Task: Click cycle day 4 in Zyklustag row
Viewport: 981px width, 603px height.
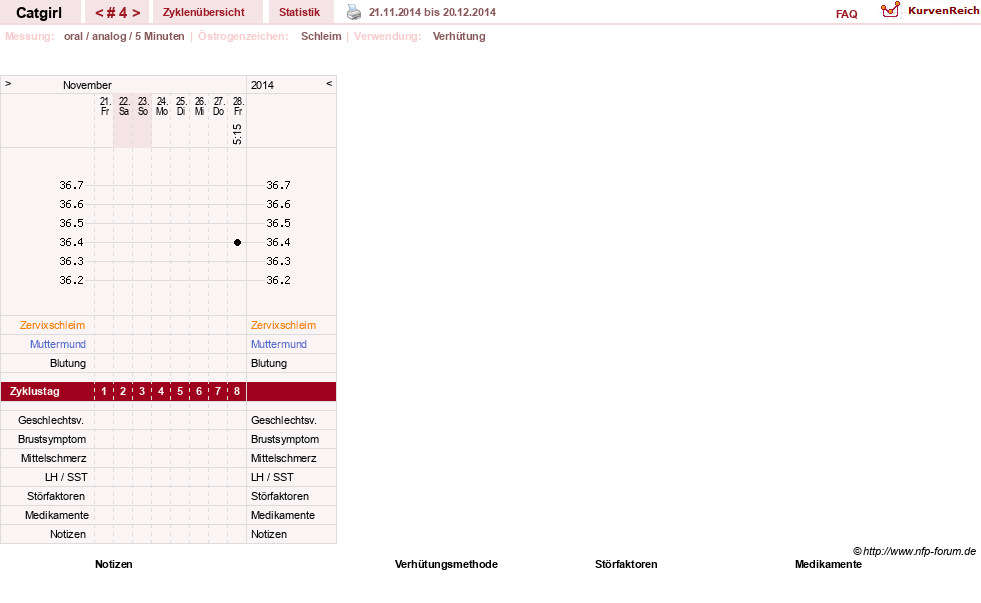Action: coord(161,391)
